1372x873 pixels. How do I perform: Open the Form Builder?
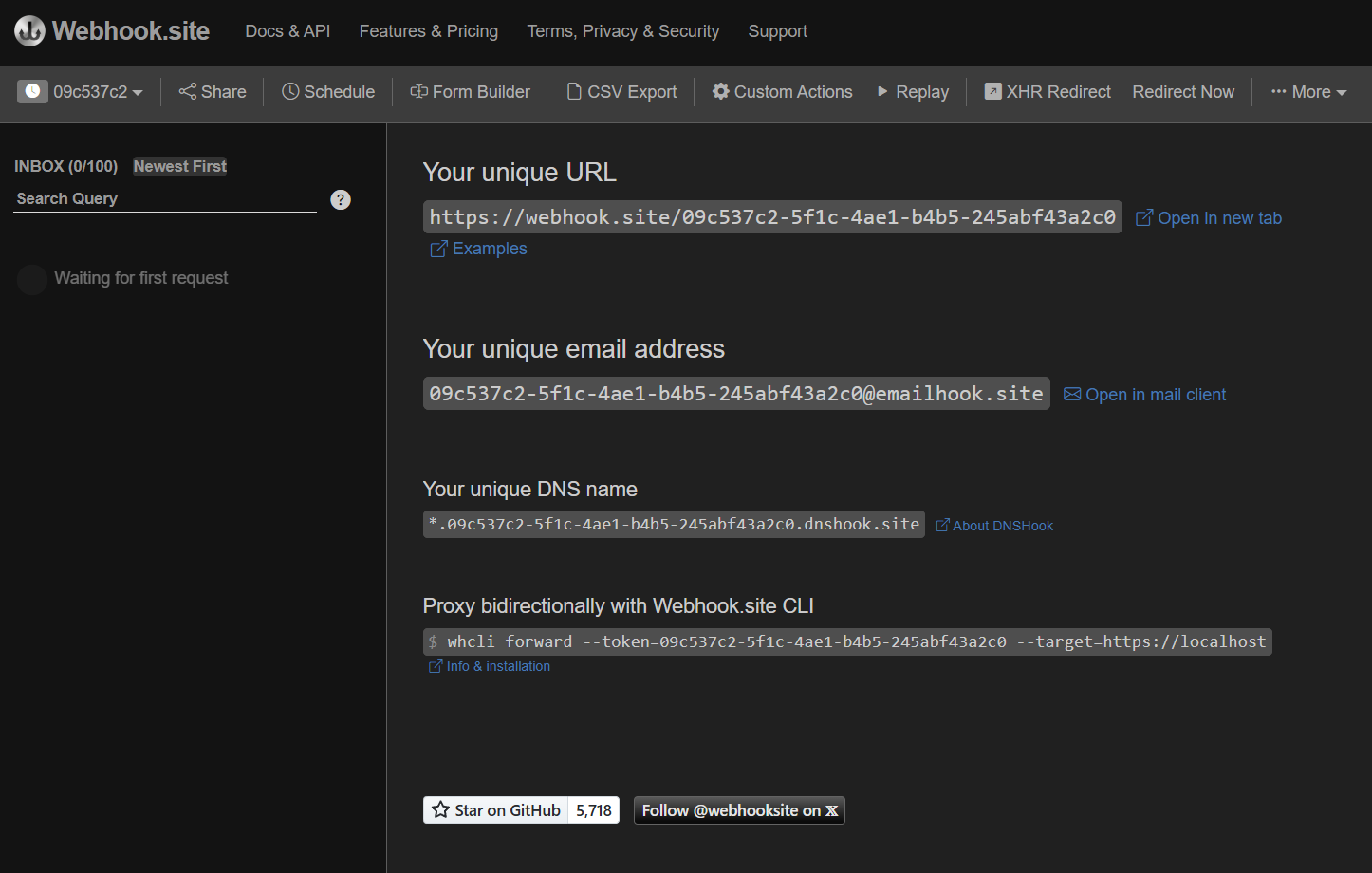coord(470,92)
